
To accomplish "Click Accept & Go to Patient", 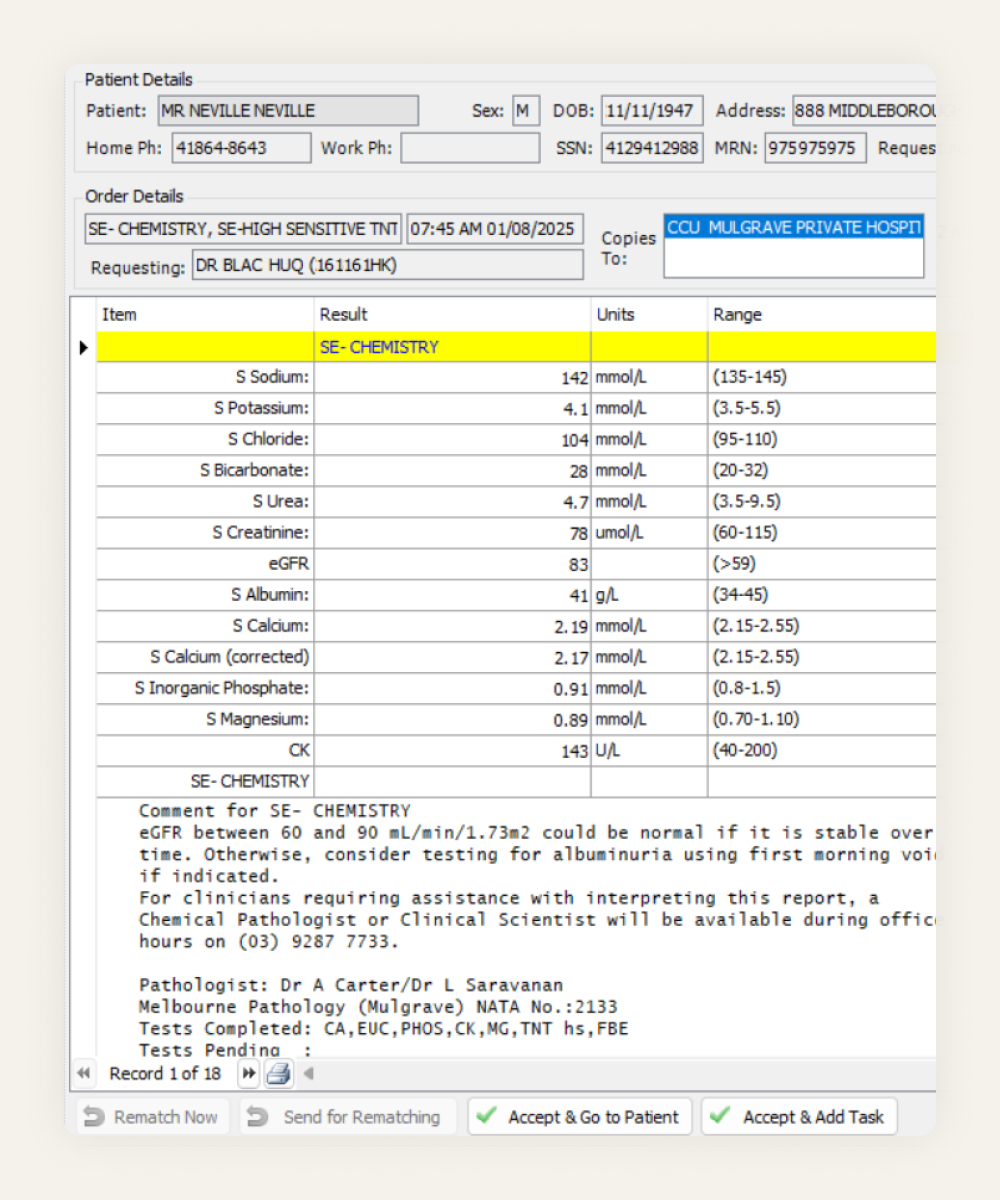I will pyautogui.click(x=580, y=1117).
